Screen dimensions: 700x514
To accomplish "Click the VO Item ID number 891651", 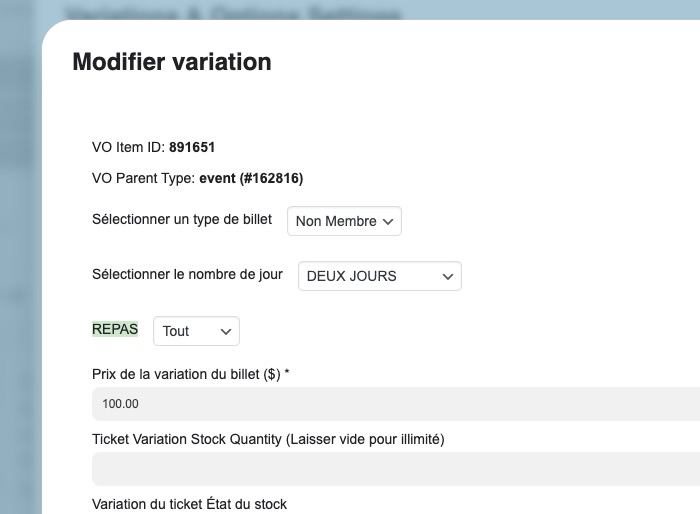I will (x=192, y=147).
